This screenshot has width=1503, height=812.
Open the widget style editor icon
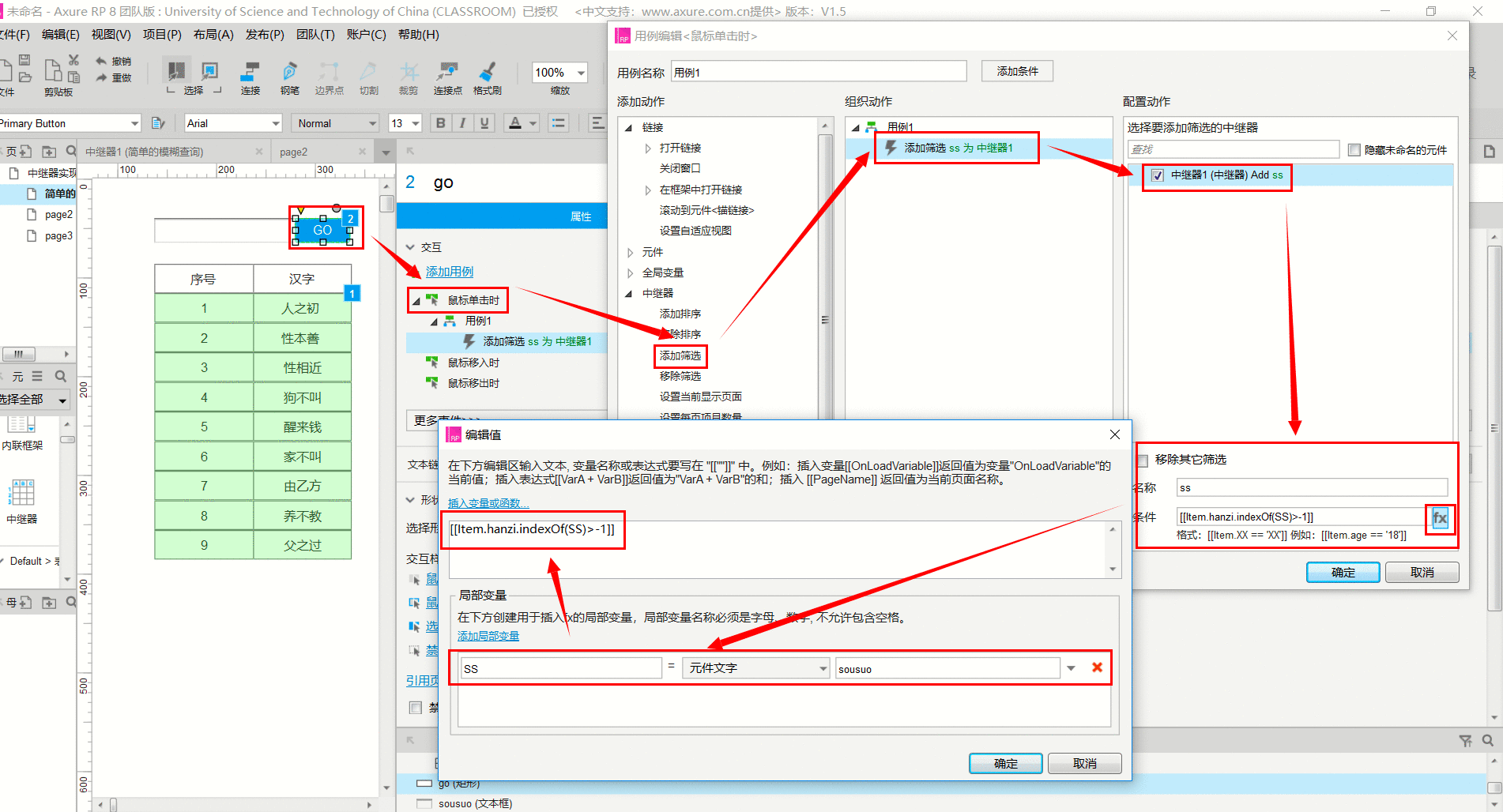(158, 123)
